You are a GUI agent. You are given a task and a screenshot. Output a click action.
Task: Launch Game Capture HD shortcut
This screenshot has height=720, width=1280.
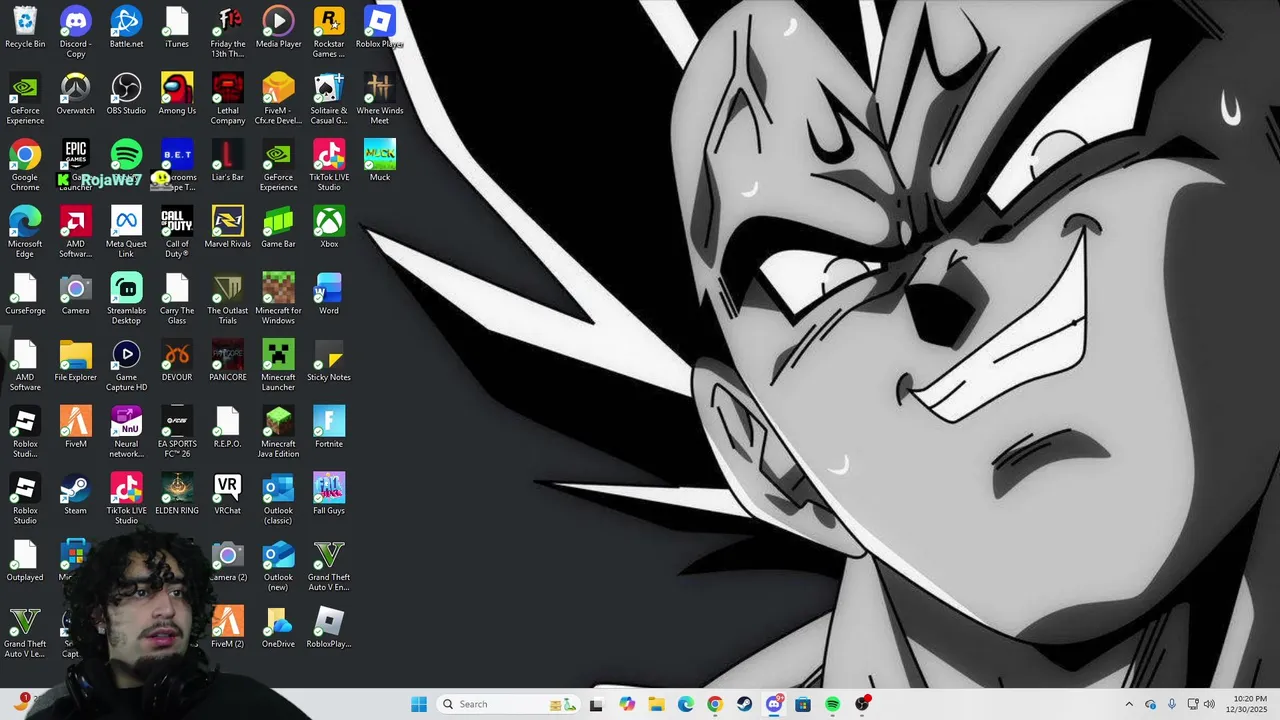point(126,365)
